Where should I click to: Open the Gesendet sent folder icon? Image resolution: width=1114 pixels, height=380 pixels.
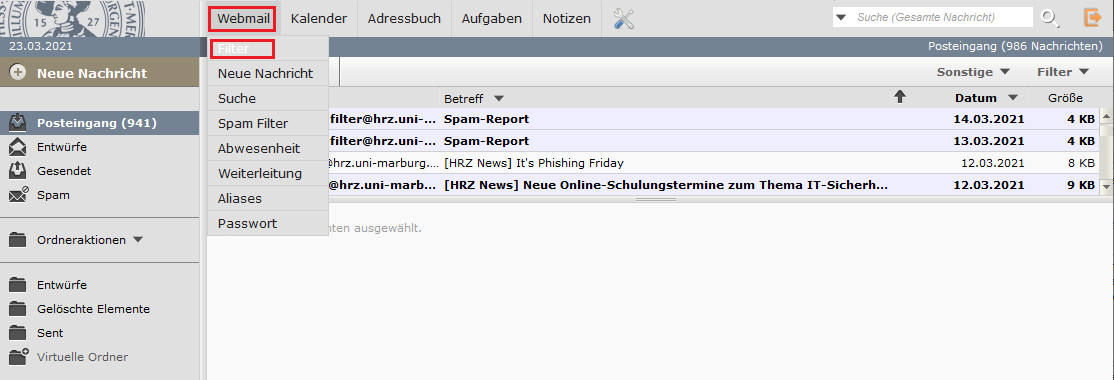[18, 170]
